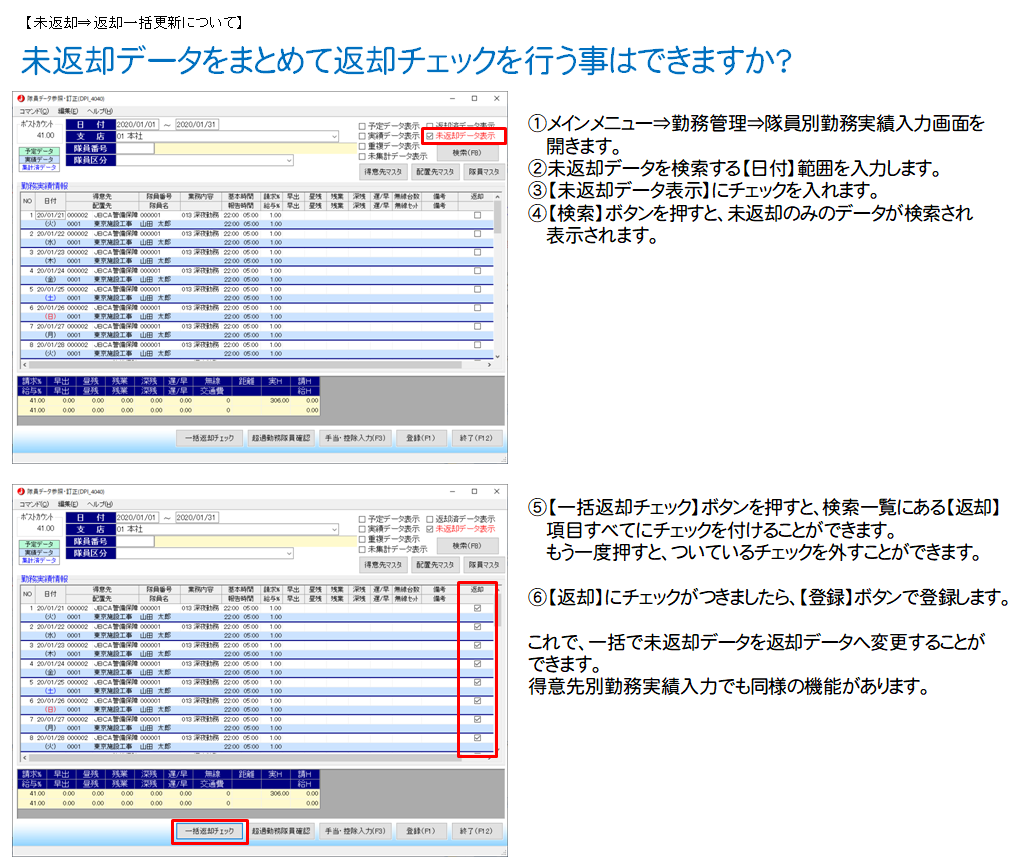Tick the 返却 checkbox for row 1 in upper window

pyautogui.click(x=477, y=215)
